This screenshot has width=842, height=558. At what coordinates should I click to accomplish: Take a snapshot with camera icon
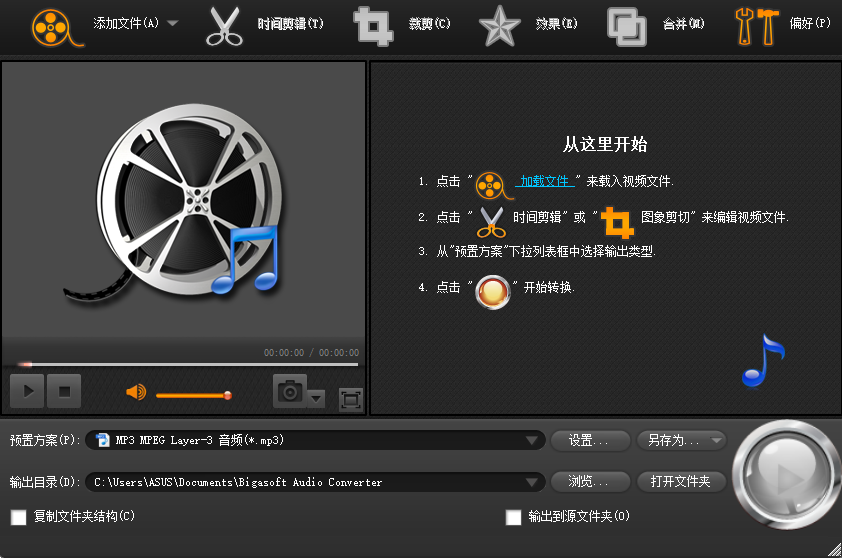pos(290,391)
